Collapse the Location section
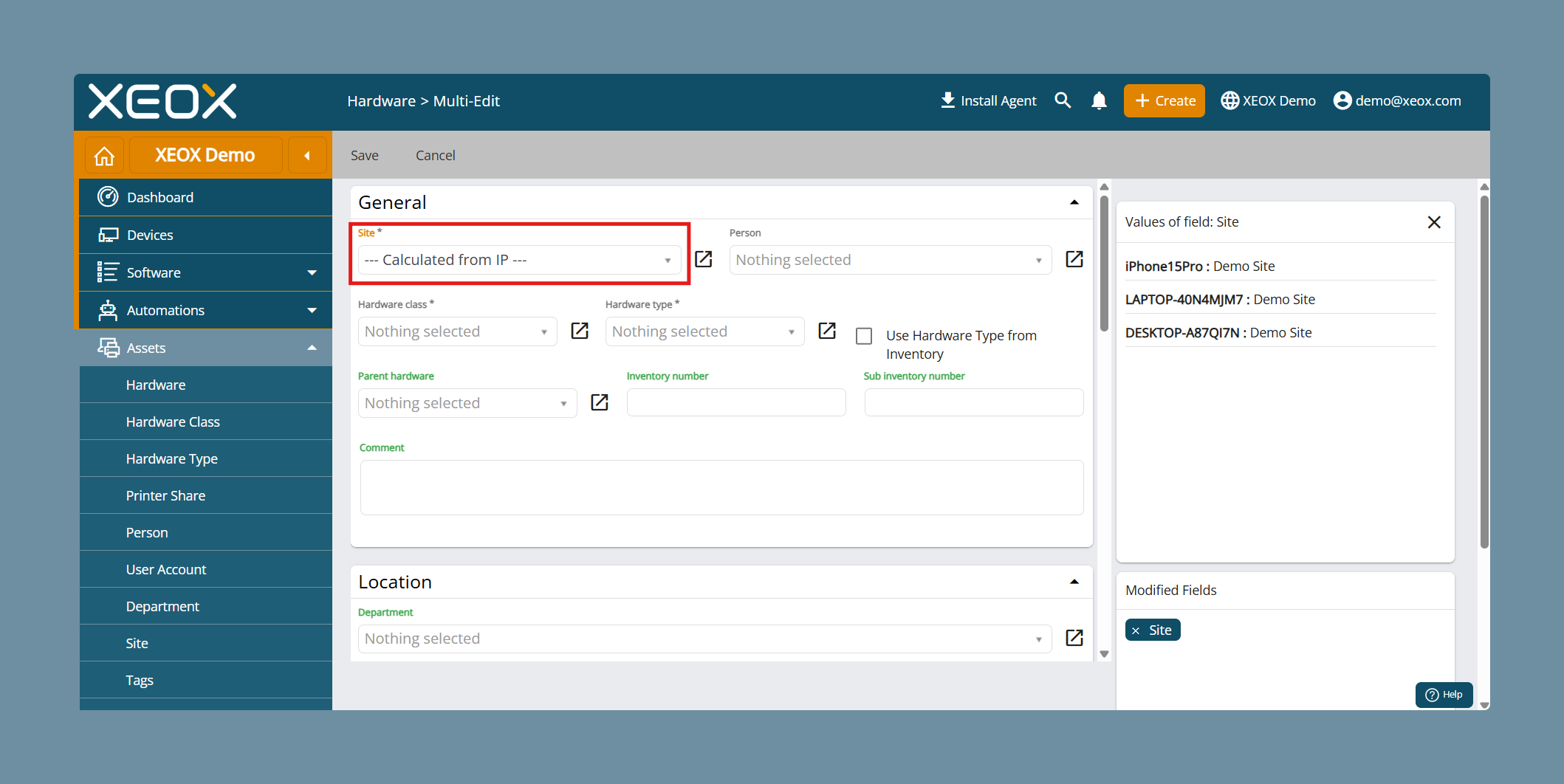The height and width of the screenshot is (784, 1564). (x=1074, y=582)
